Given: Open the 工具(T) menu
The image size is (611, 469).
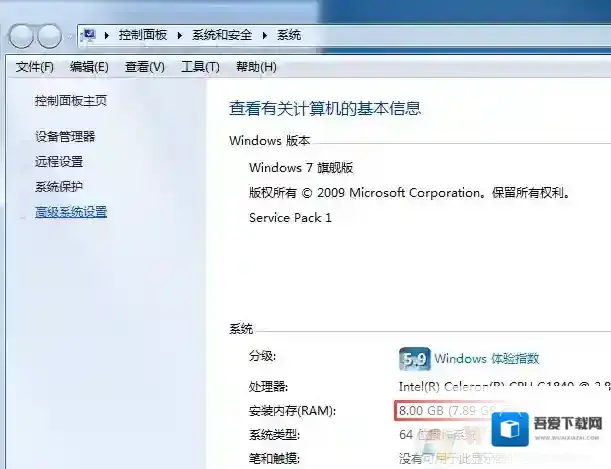Looking at the screenshot, I should point(200,67).
